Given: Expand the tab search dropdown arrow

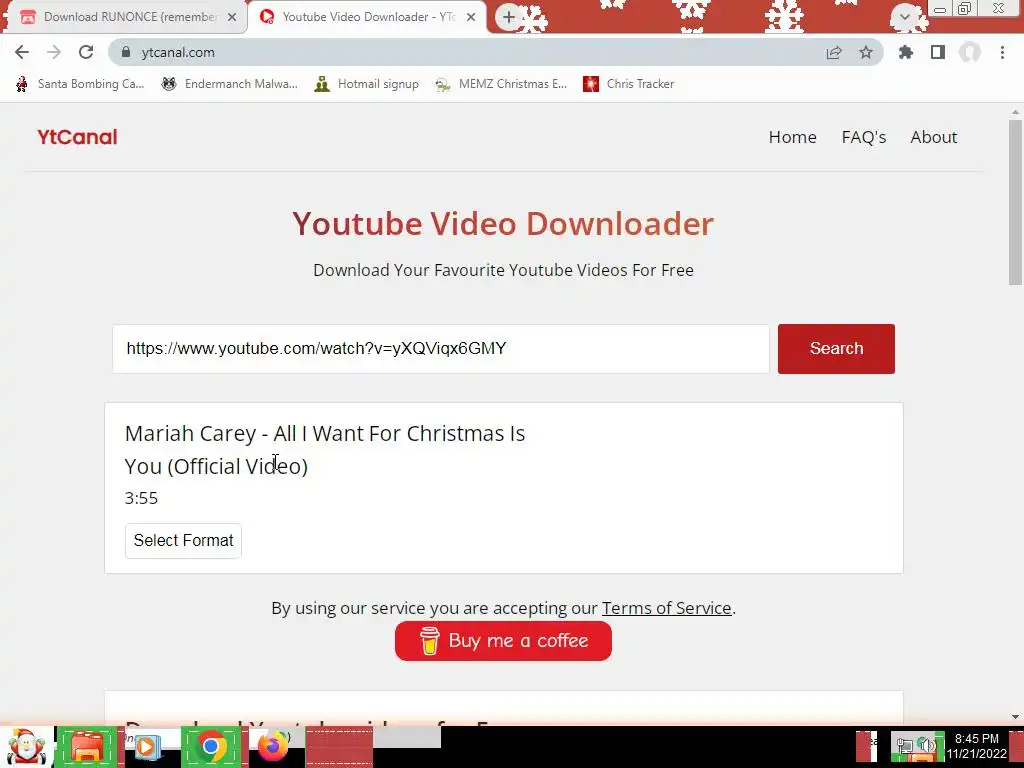Looking at the screenshot, I should pyautogui.click(x=904, y=16).
